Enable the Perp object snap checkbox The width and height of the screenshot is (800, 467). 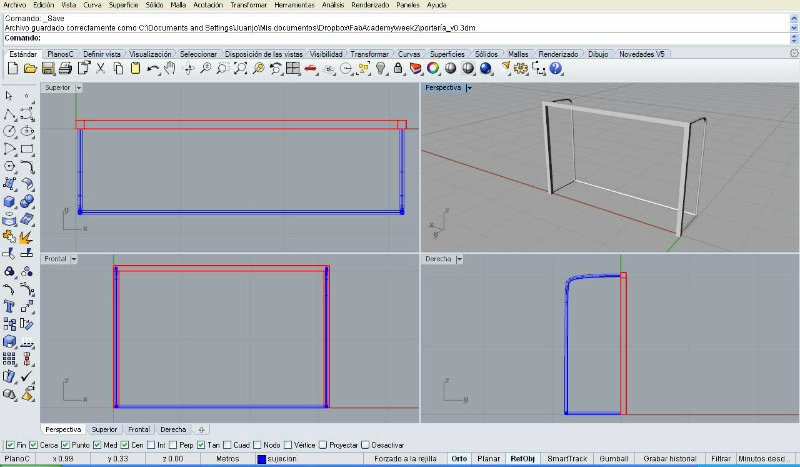173,445
